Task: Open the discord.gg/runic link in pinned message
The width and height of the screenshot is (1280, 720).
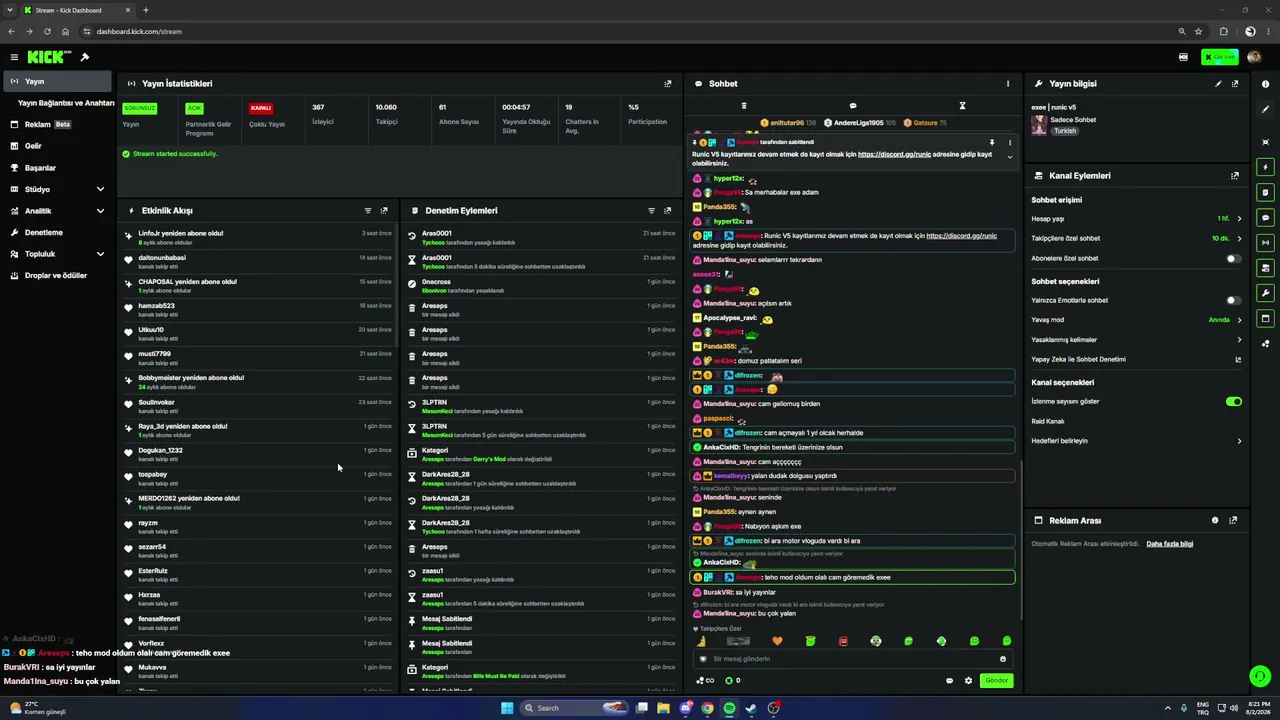Action: [897, 154]
